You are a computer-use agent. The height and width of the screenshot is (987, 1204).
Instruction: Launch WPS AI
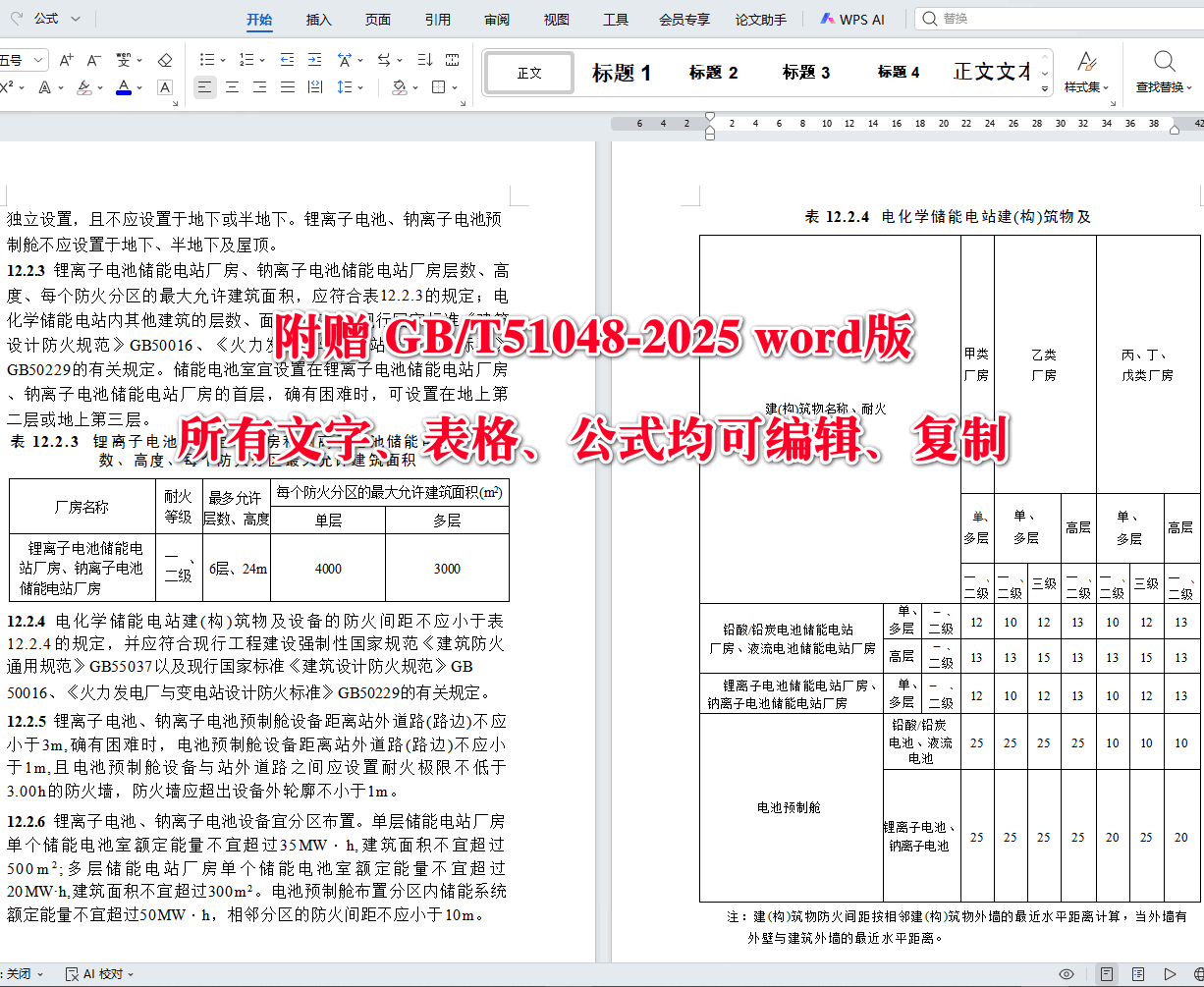[852, 19]
